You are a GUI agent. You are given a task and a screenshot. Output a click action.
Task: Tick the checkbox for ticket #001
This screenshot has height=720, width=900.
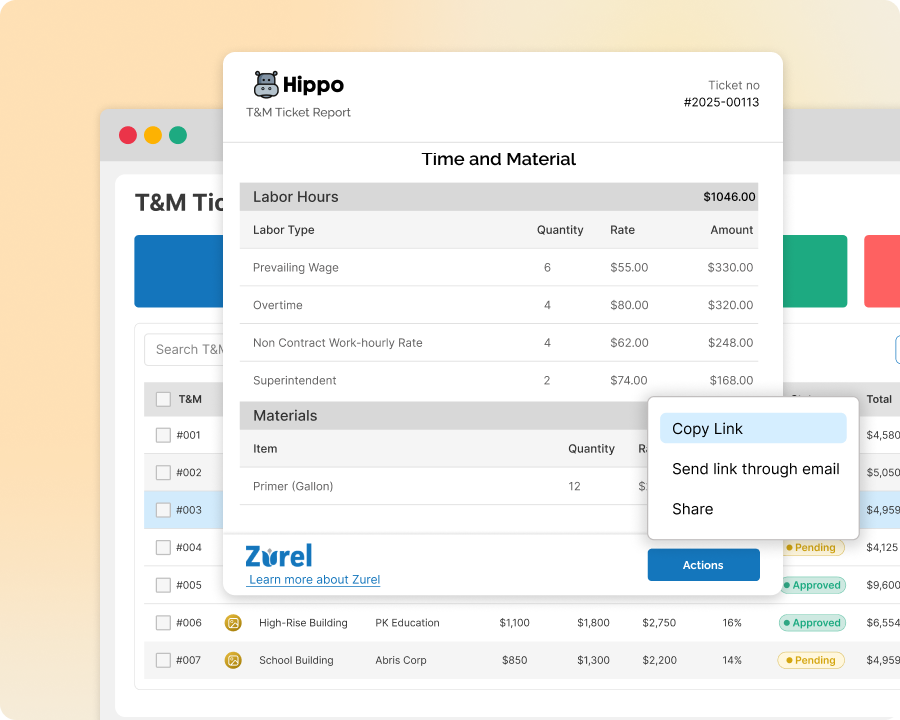164,435
